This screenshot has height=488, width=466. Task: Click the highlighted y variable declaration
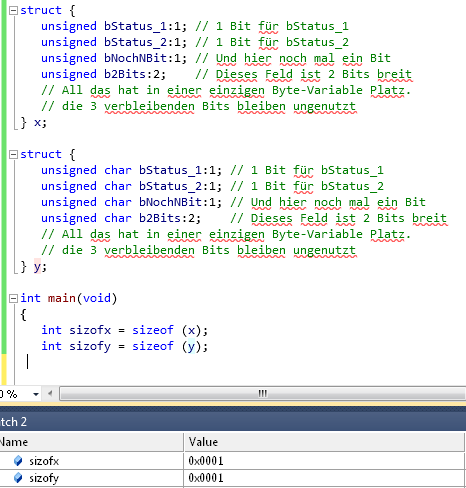click(37, 267)
